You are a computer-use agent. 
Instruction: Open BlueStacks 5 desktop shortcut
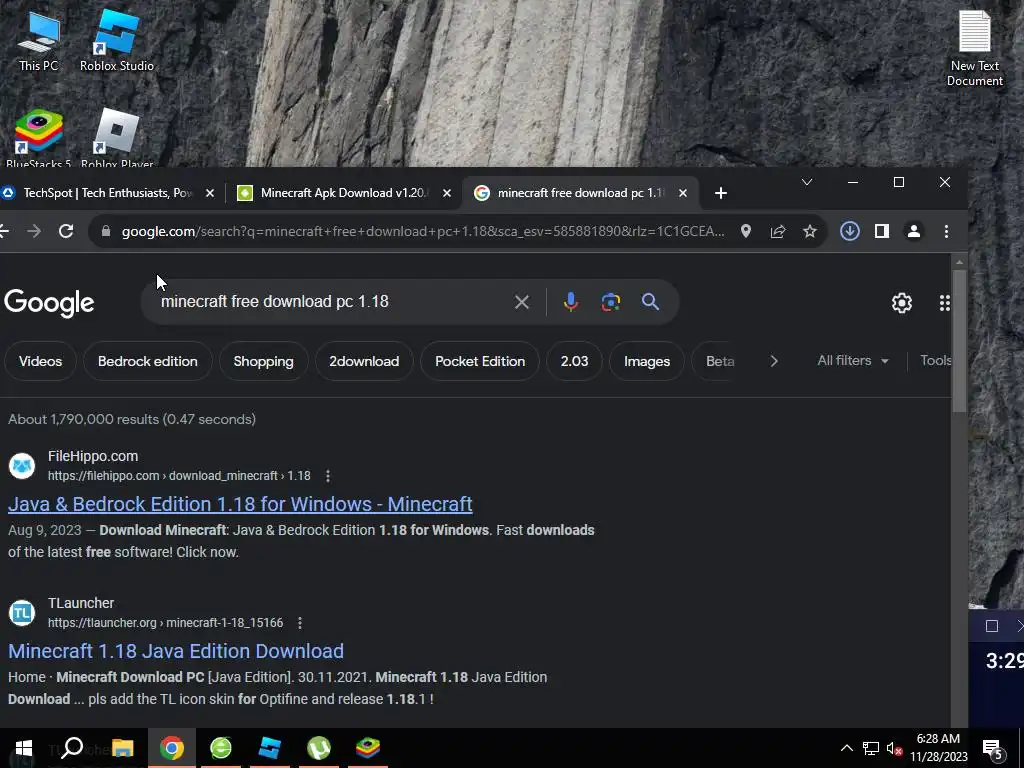(38, 138)
